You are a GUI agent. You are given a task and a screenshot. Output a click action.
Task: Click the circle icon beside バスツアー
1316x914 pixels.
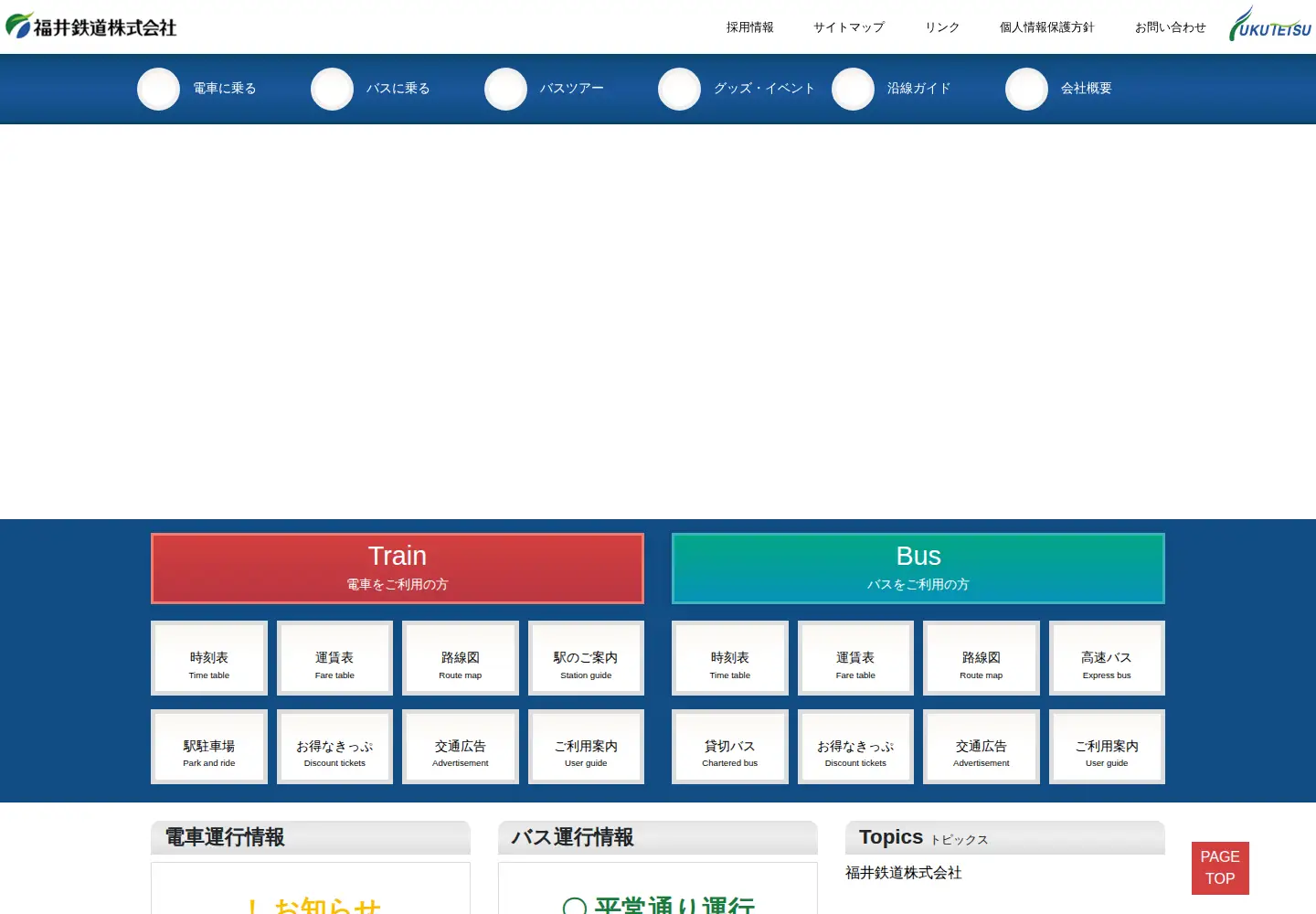505,89
